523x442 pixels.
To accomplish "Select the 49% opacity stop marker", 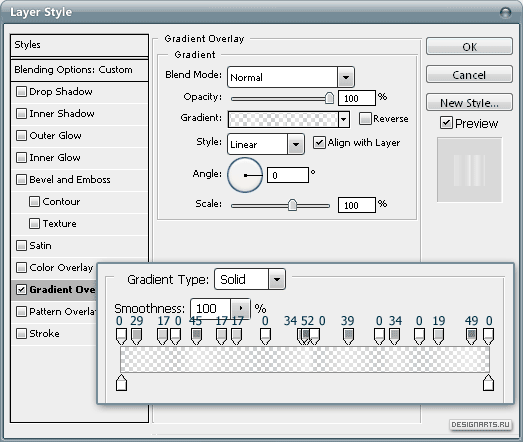I will point(471,336).
